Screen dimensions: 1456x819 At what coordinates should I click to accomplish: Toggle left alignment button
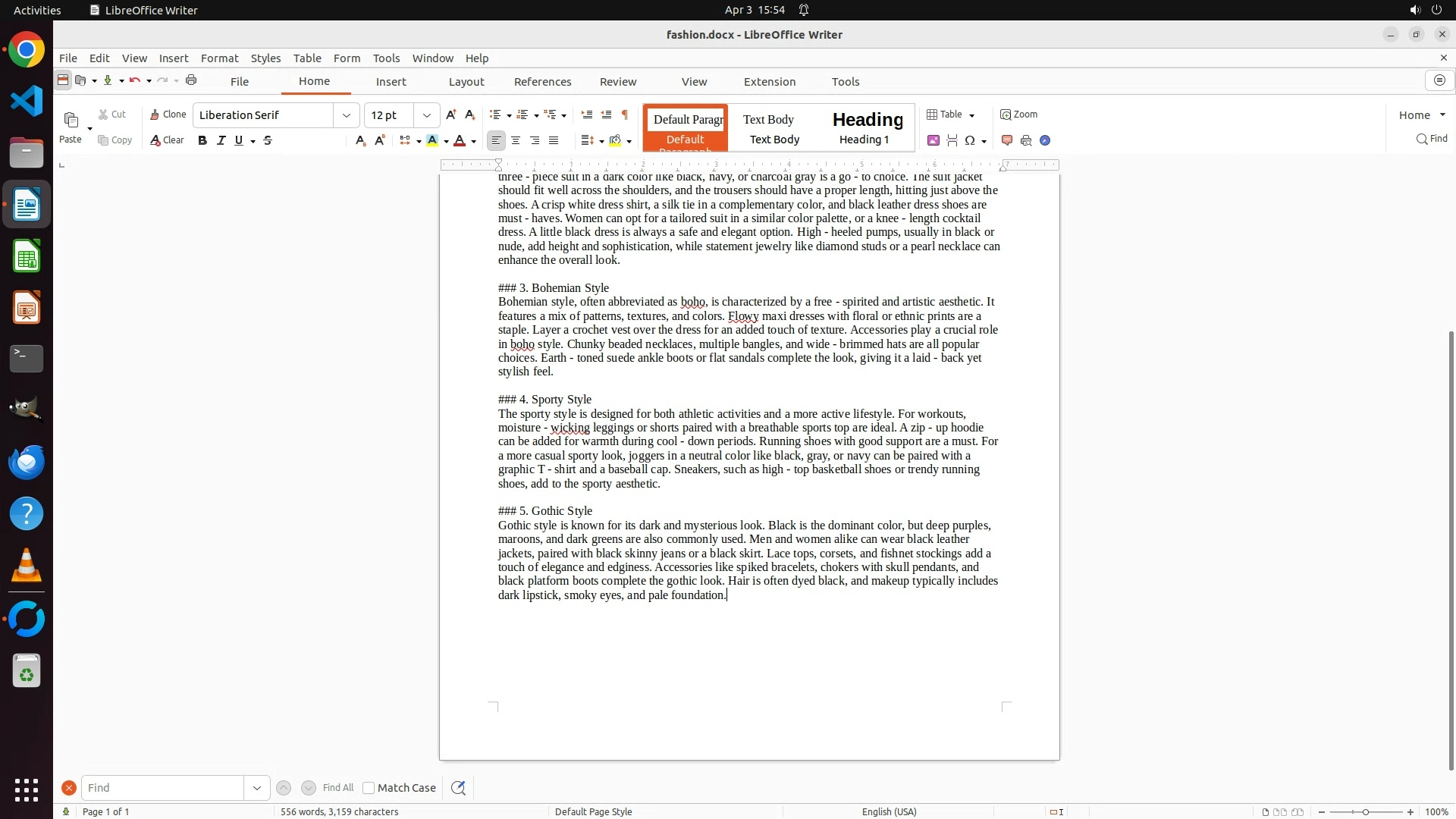pyautogui.click(x=496, y=140)
